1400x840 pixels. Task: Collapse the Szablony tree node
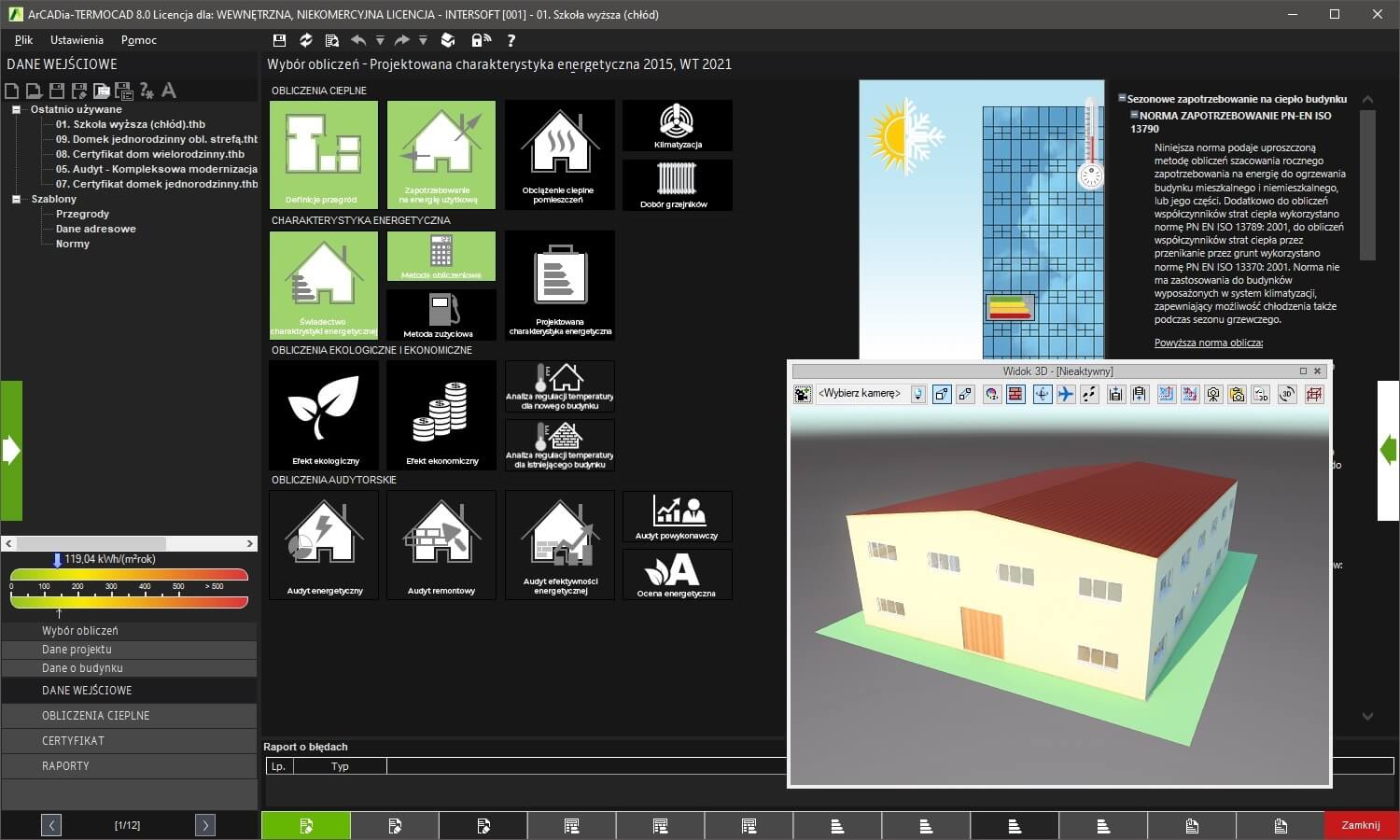tap(16, 199)
